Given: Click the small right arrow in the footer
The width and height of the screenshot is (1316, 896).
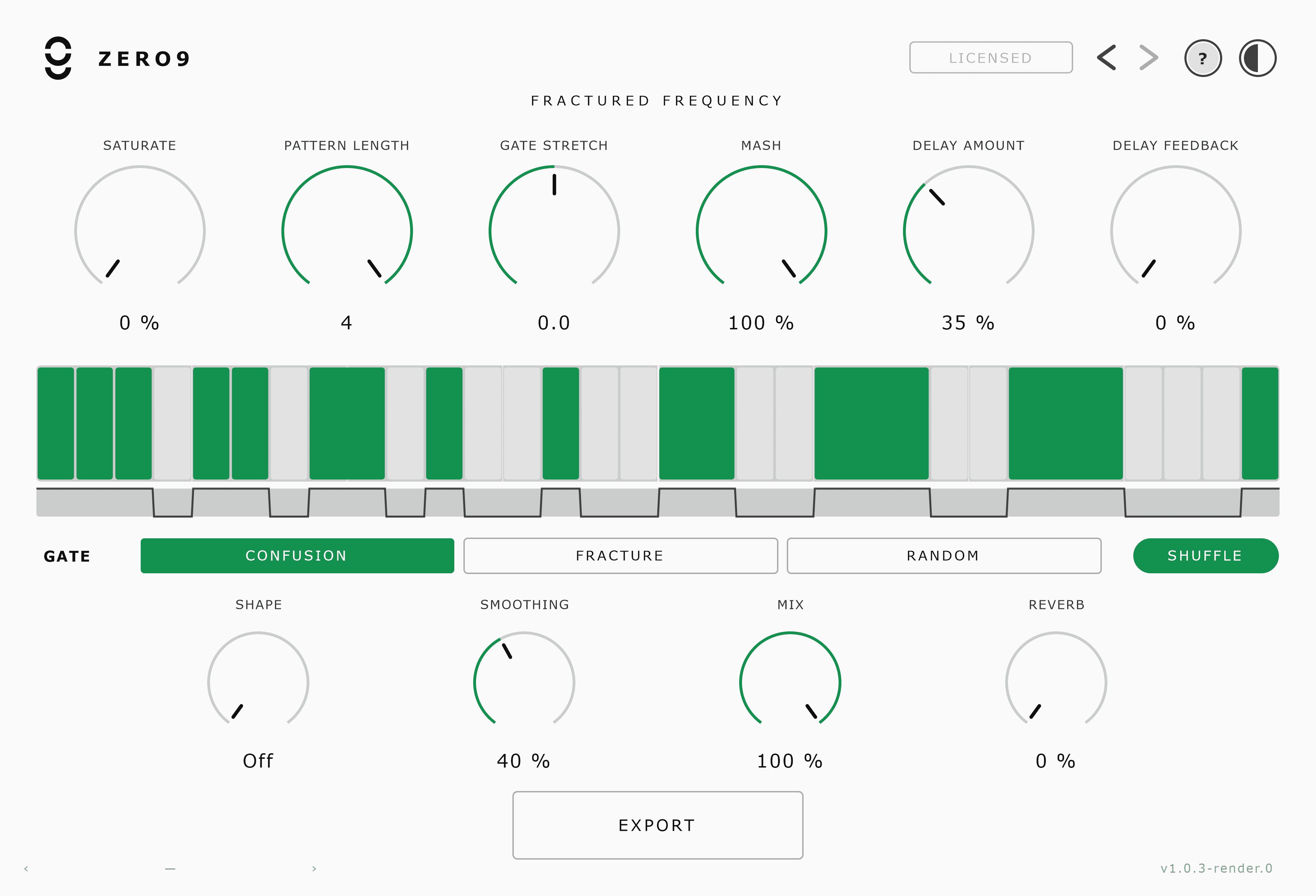Looking at the screenshot, I should (x=314, y=868).
